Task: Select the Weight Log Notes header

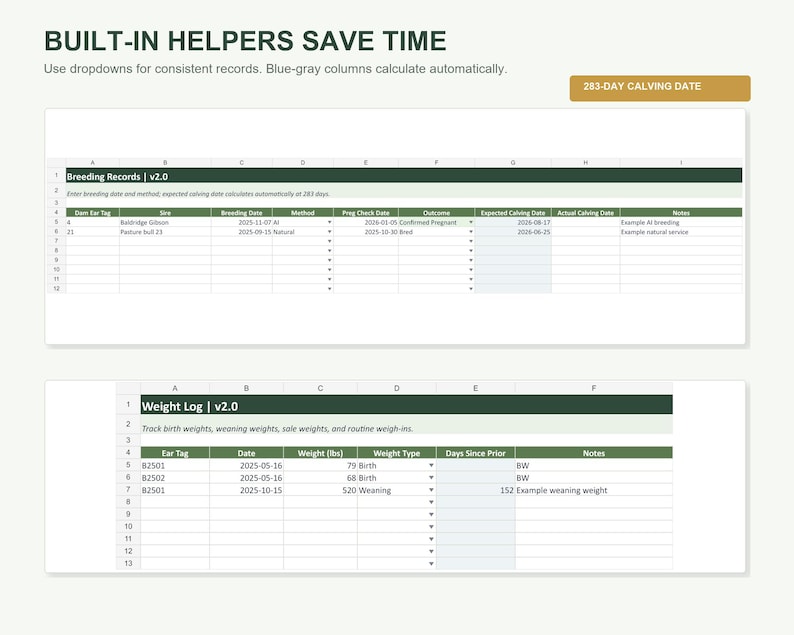Action: pos(594,453)
